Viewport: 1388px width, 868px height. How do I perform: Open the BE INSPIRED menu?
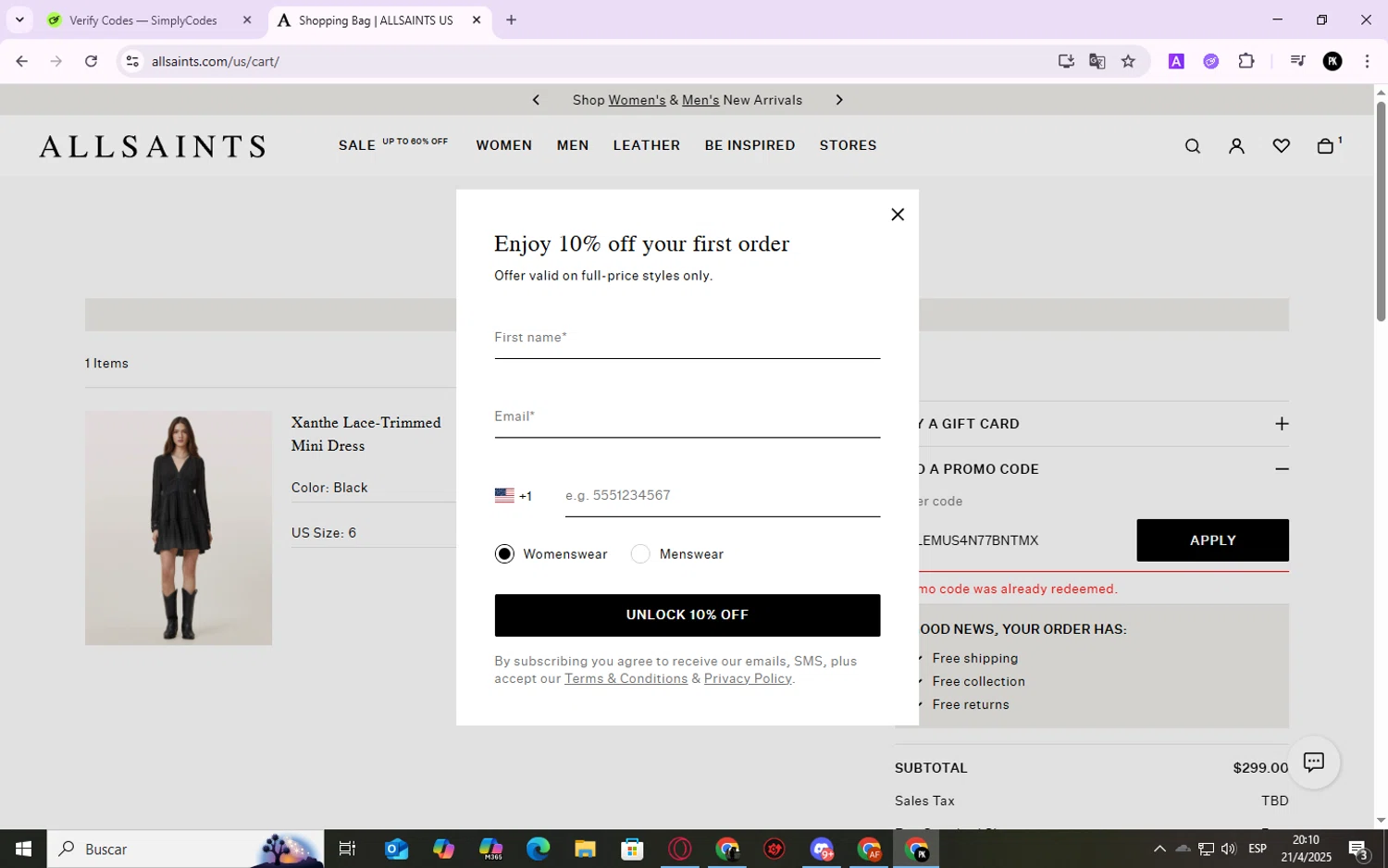[x=750, y=145]
